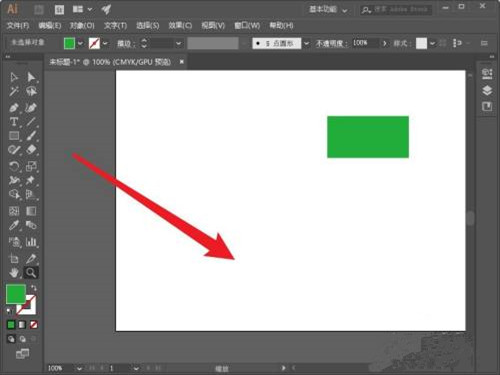Select the Selection tool
The width and height of the screenshot is (500, 375).
tap(14, 77)
